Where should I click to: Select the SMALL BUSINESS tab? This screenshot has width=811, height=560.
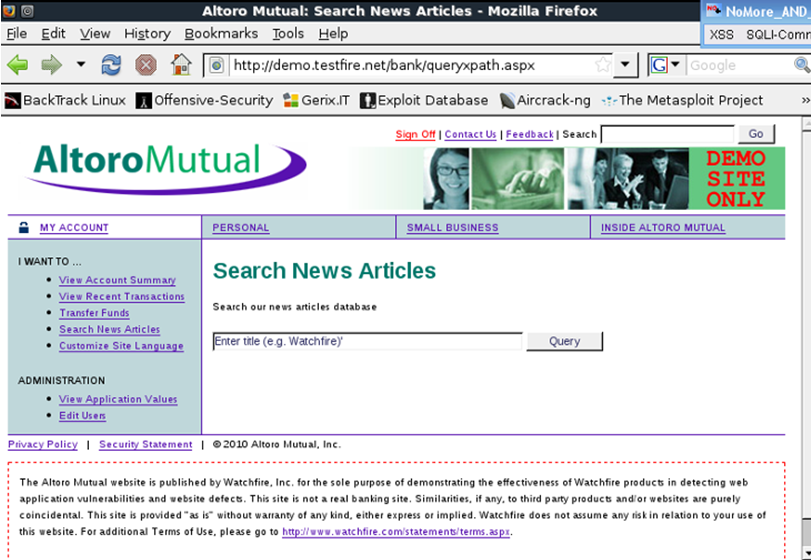tap(453, 228)
